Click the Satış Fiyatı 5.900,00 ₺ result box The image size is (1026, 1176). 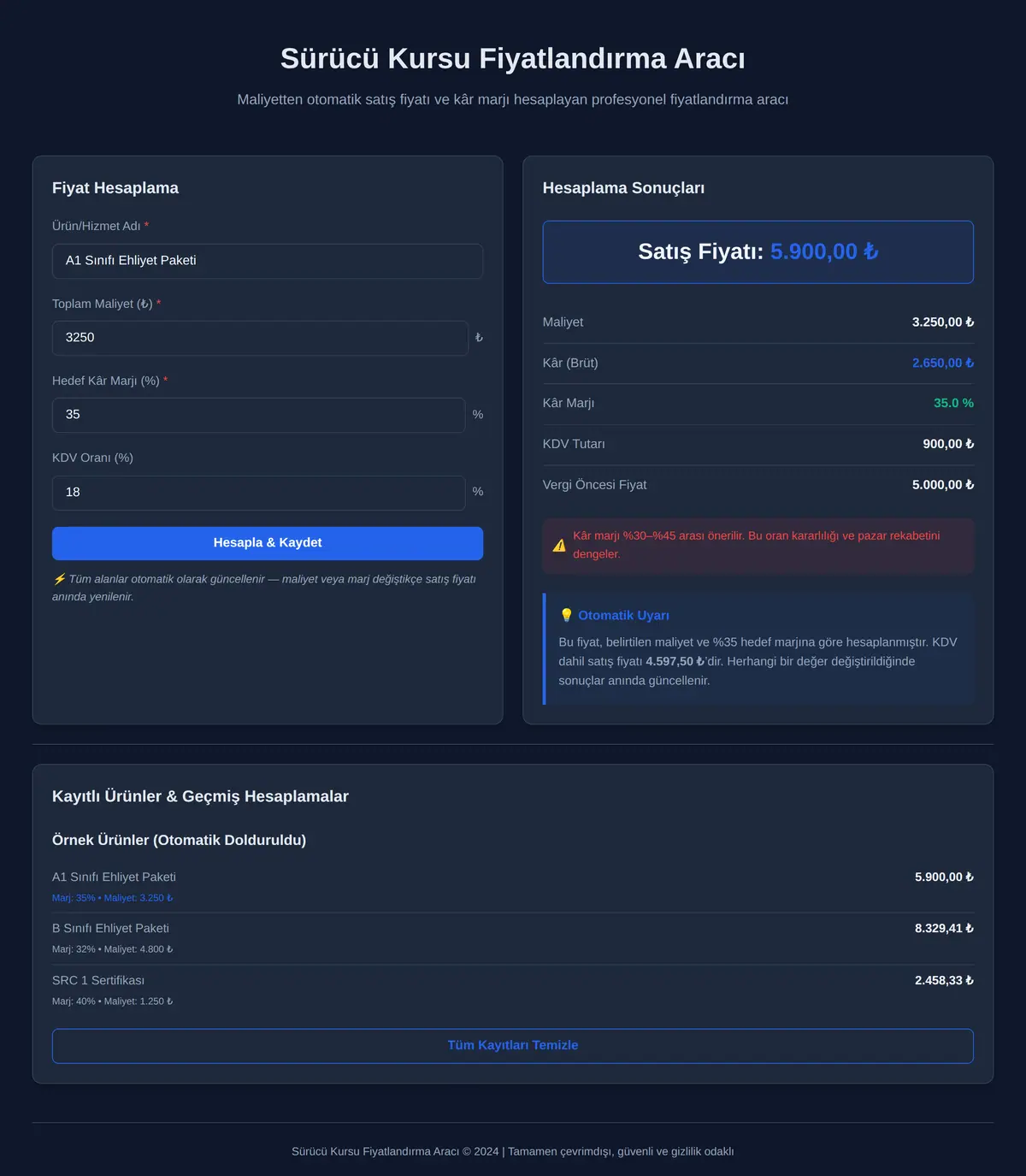758,252
